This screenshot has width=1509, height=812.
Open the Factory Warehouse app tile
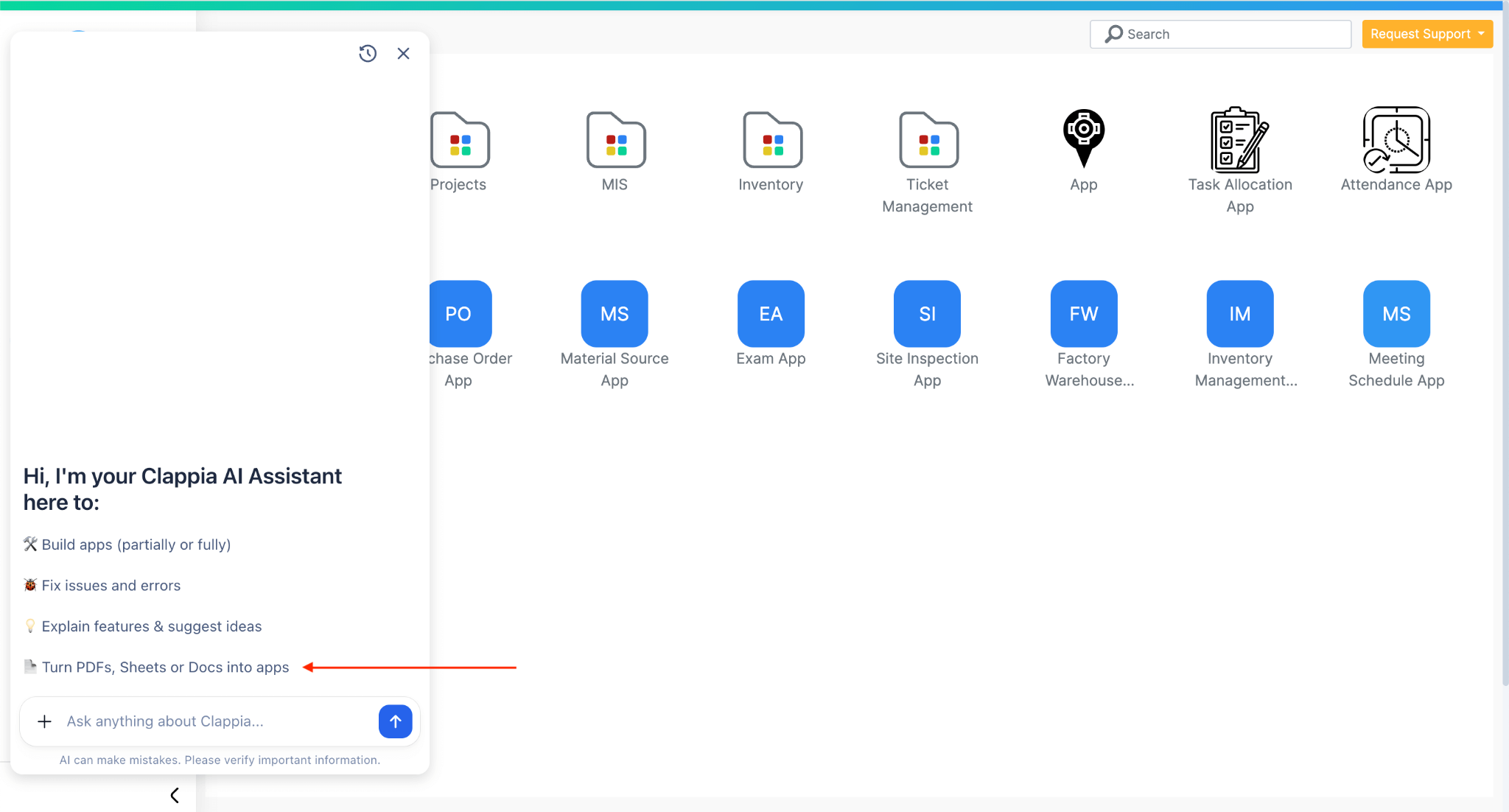(1083, 314)
